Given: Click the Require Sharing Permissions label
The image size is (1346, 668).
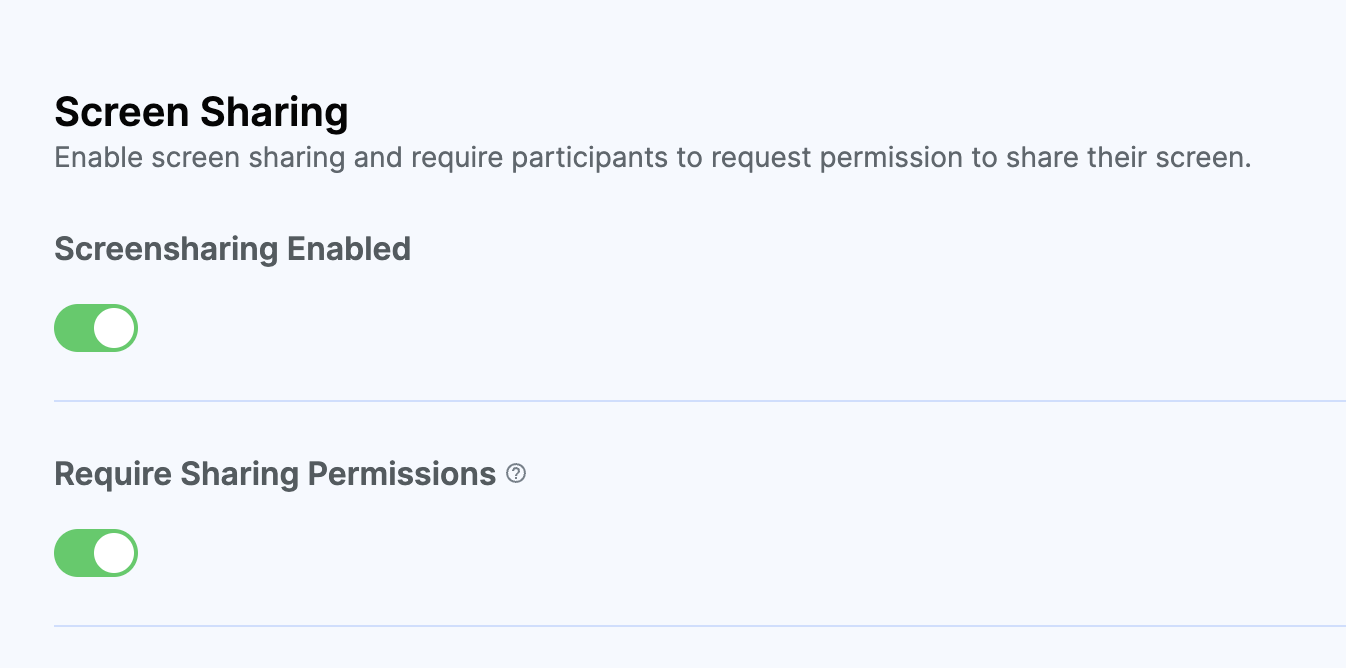Looking at the screenshot, I should click(275, 473).
